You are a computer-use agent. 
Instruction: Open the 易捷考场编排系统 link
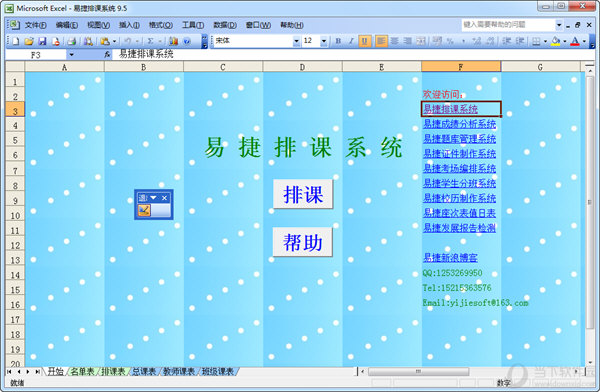[x=460, y=168]
